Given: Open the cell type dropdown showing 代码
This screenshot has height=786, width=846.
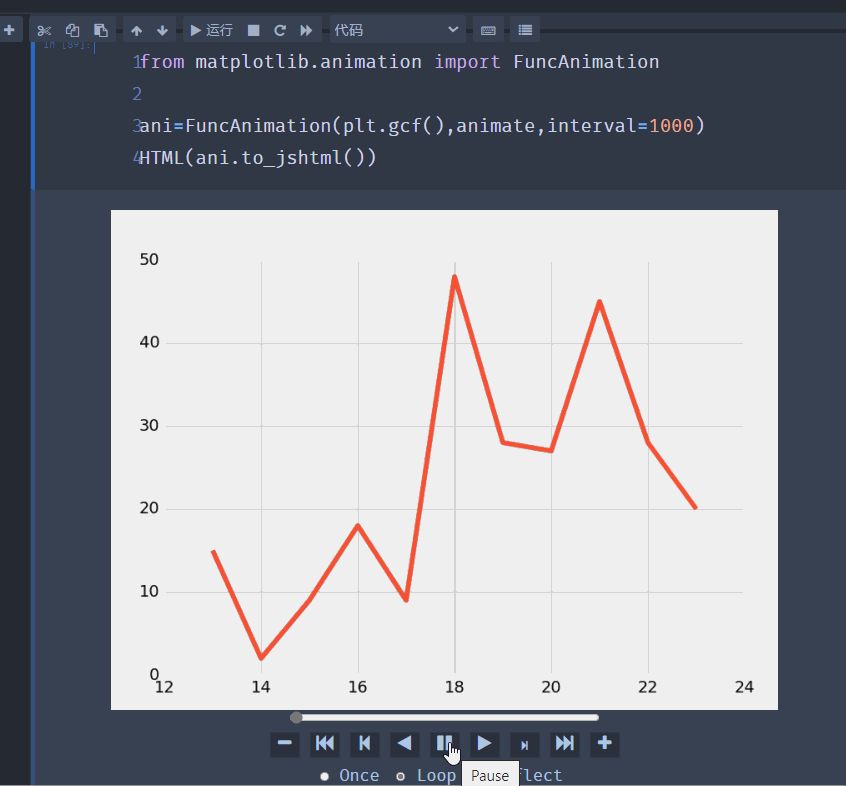Looking at the screenshot, I should pos(397,30).
